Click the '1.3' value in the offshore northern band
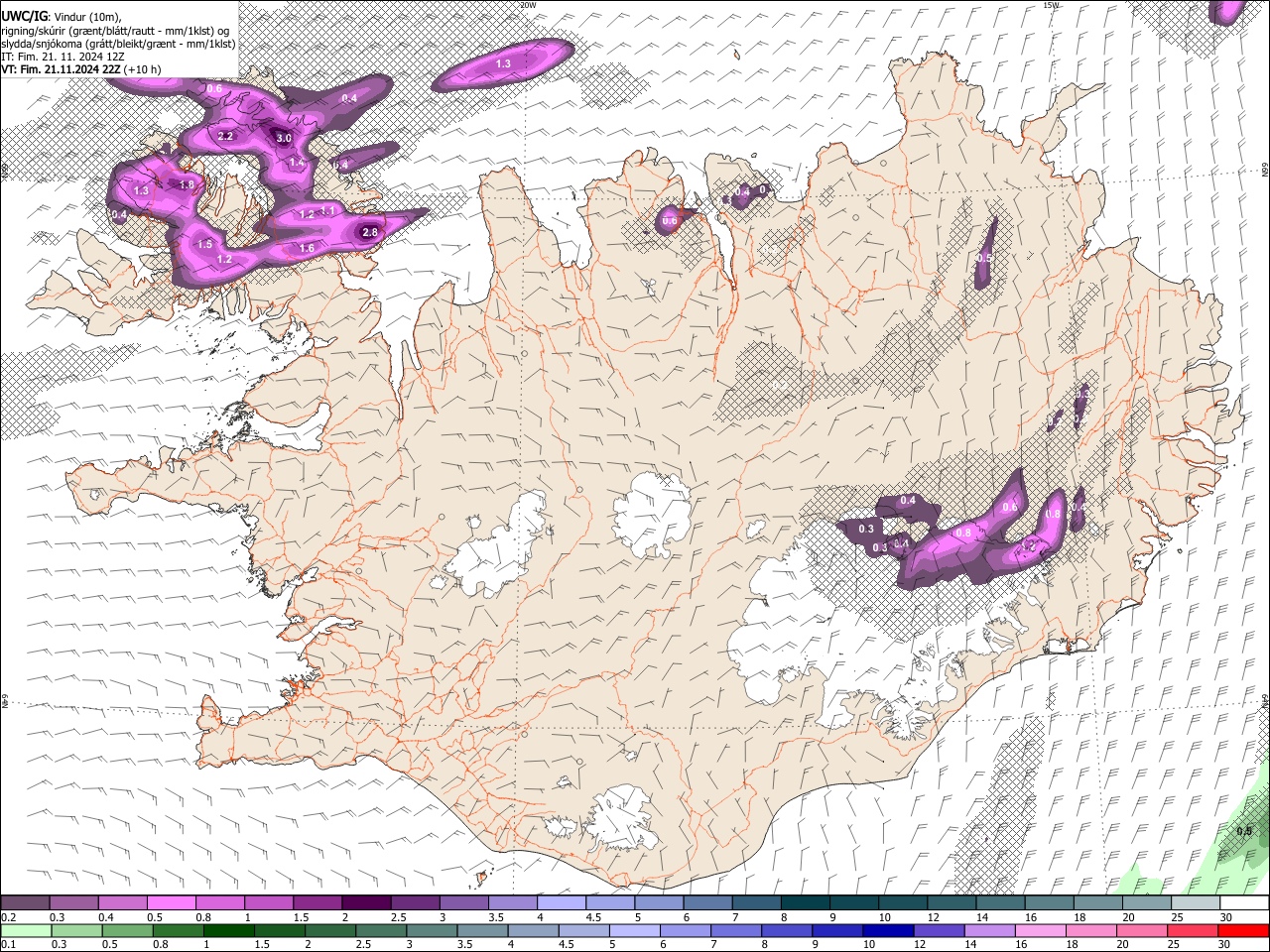 coord(503,63)
